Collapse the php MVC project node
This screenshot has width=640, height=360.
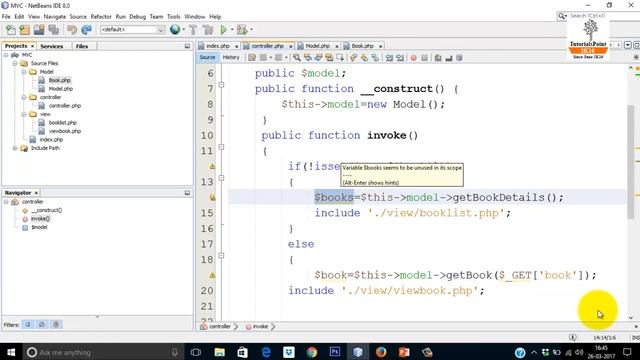[x=6, y=55]
